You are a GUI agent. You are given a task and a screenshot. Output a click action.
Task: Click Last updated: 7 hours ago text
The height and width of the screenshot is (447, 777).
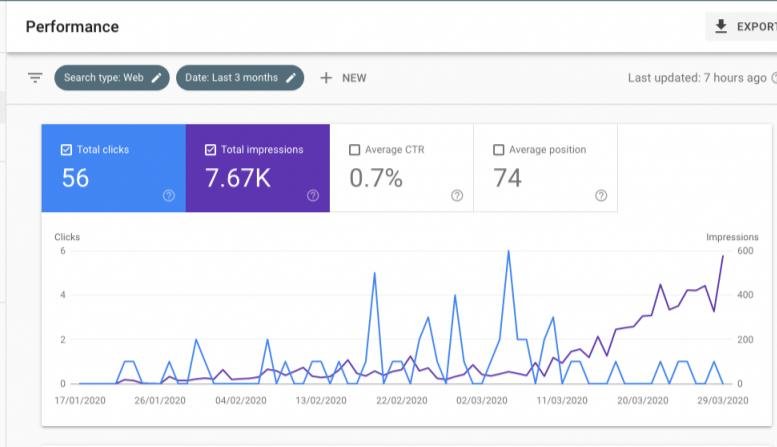click(697, 78)
